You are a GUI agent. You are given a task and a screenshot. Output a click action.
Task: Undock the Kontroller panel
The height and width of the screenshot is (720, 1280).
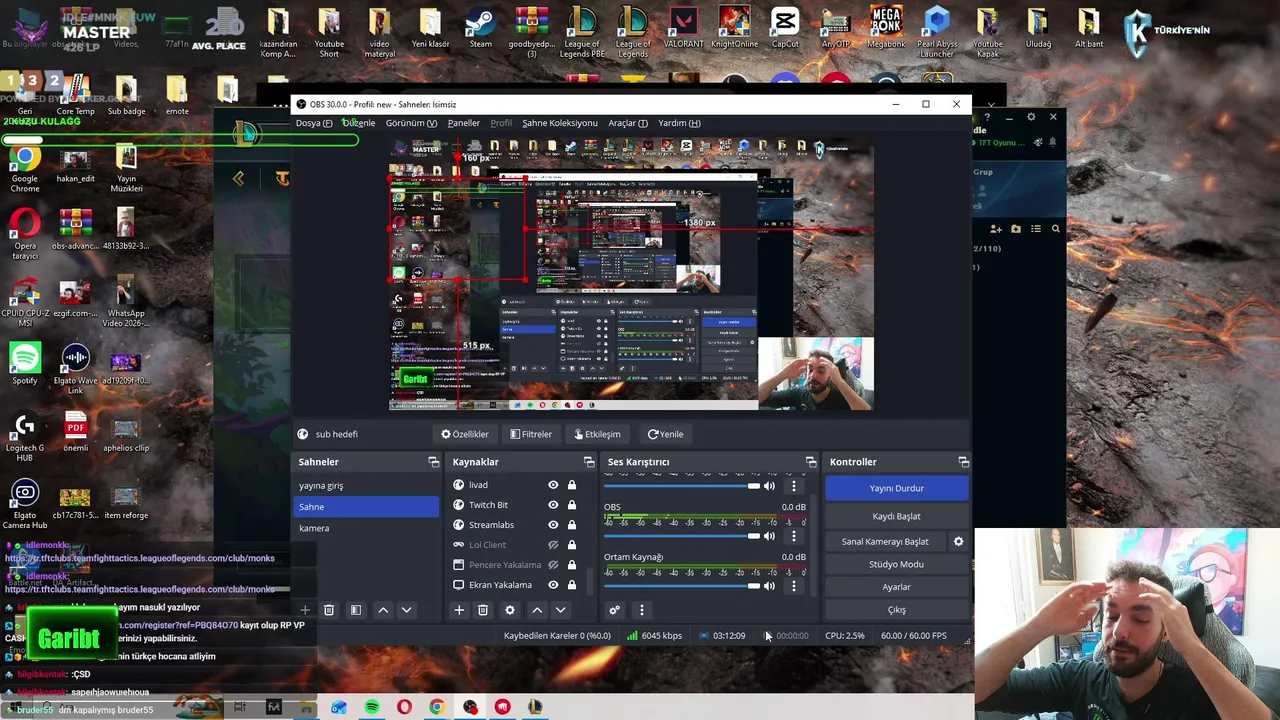(x=963, y=462)
